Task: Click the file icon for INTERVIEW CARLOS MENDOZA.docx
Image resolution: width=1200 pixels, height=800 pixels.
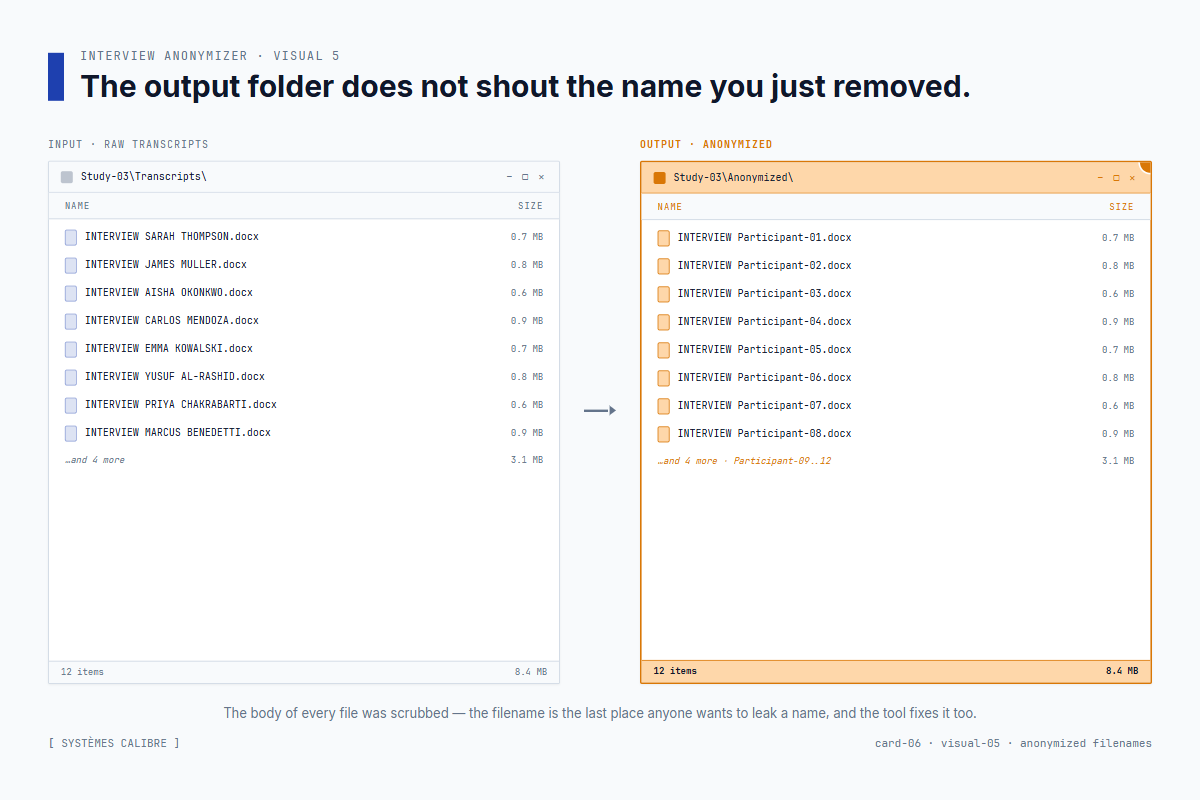Action: coord(70,321)
